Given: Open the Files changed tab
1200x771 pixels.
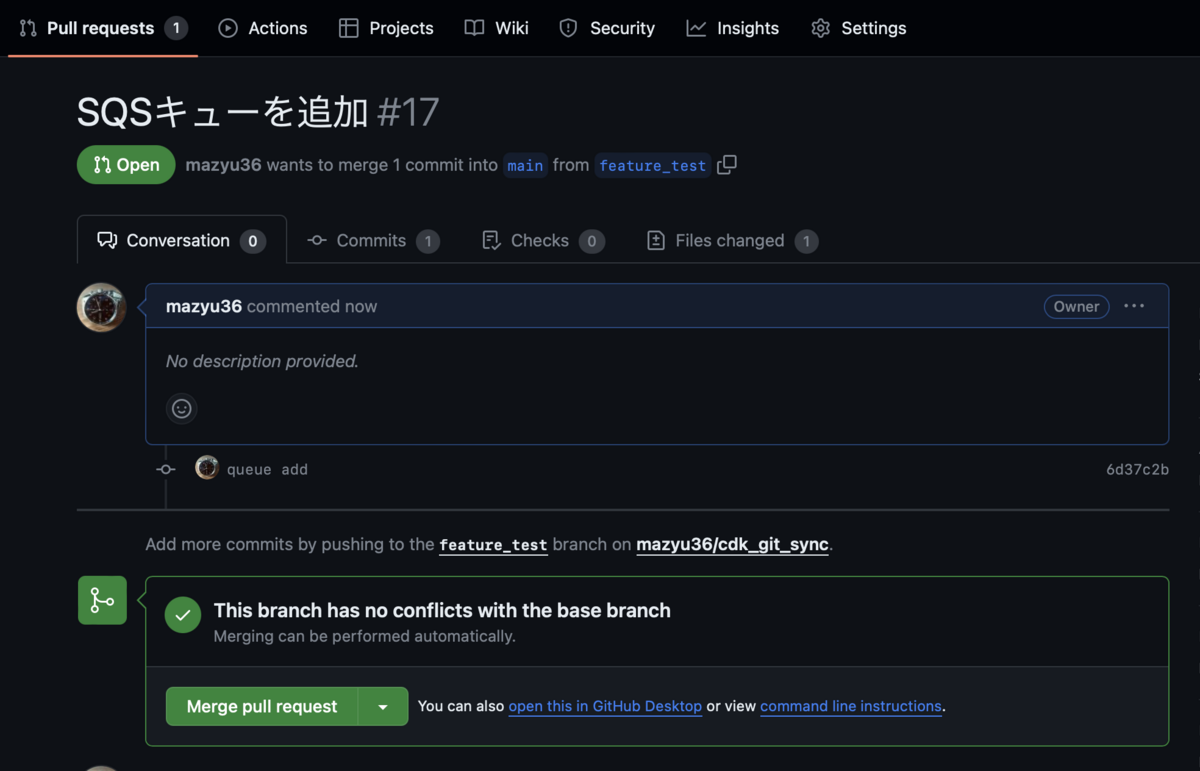Looking at the screenshot, I should point(731,240).
